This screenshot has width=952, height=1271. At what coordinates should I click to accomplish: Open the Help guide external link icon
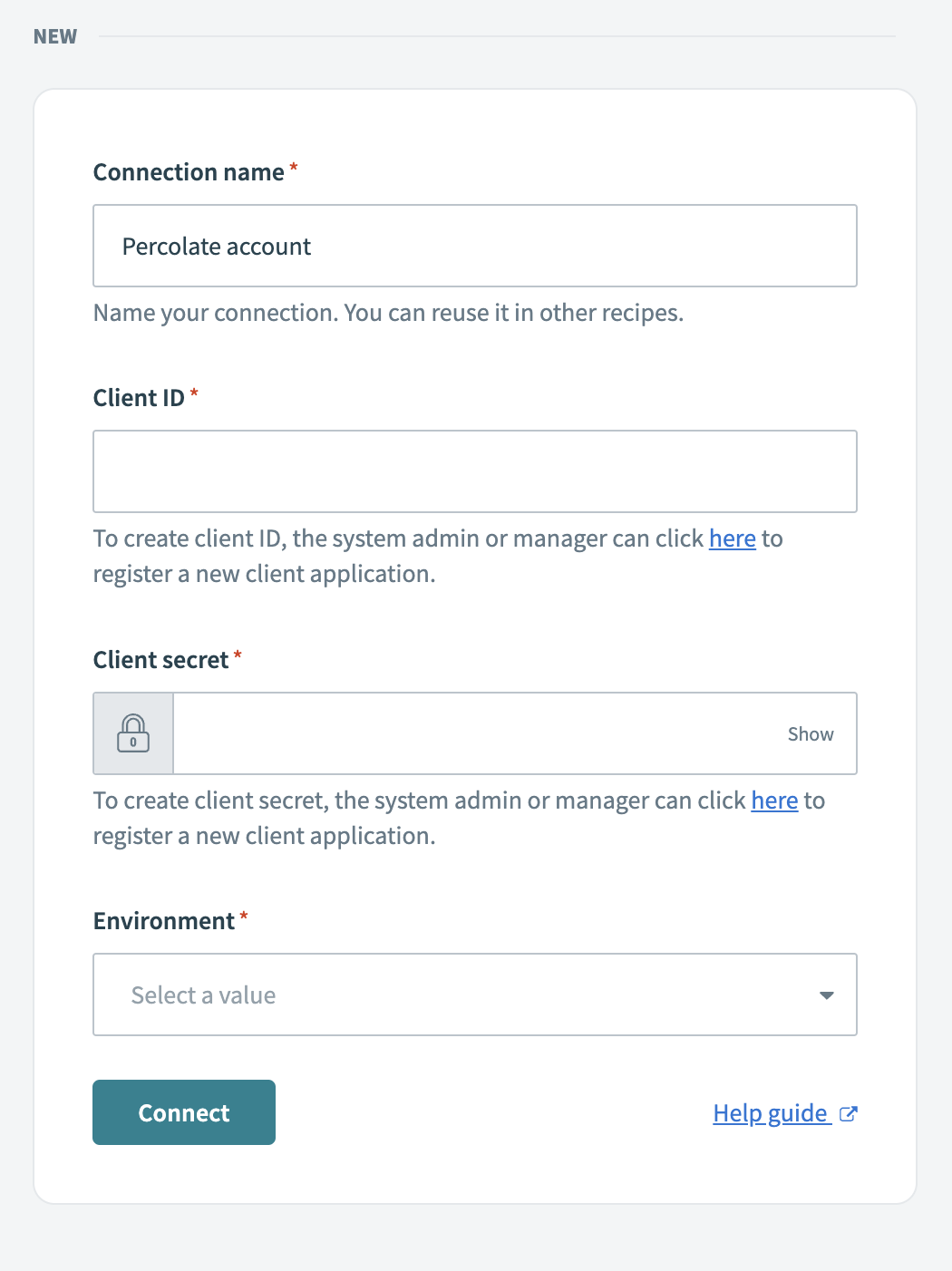849,1113
